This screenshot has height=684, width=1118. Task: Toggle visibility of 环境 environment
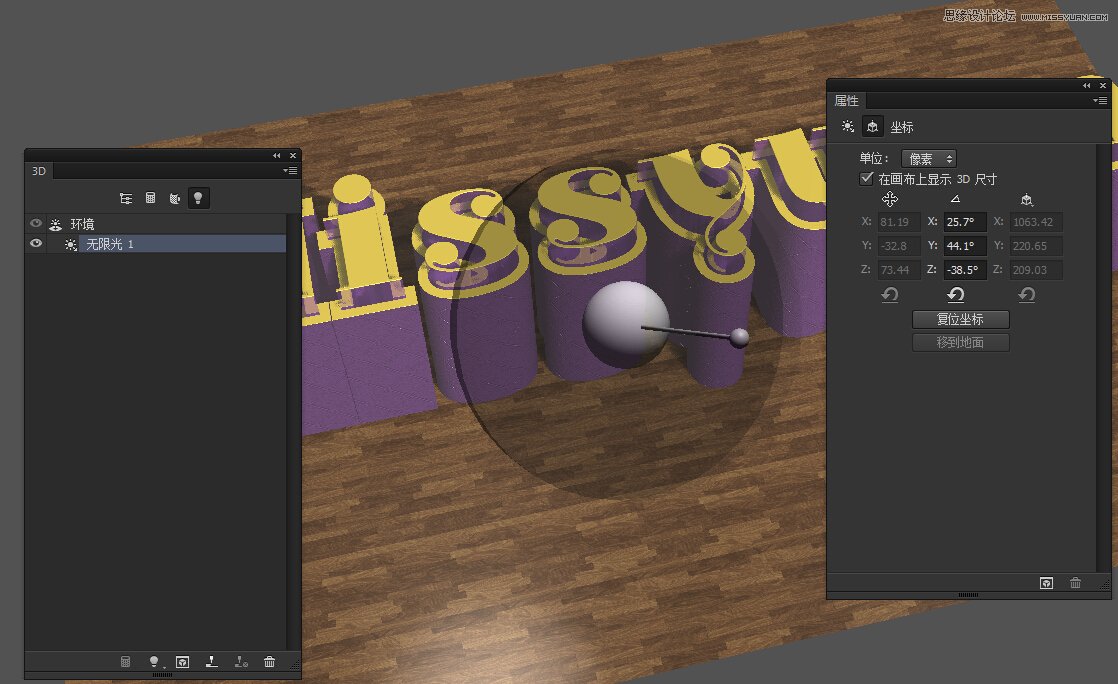pyautogui.click(x=36, y=223)
